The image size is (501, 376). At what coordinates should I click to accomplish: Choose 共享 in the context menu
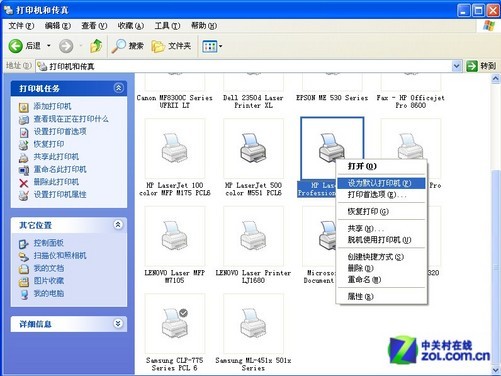coord(382,228)
